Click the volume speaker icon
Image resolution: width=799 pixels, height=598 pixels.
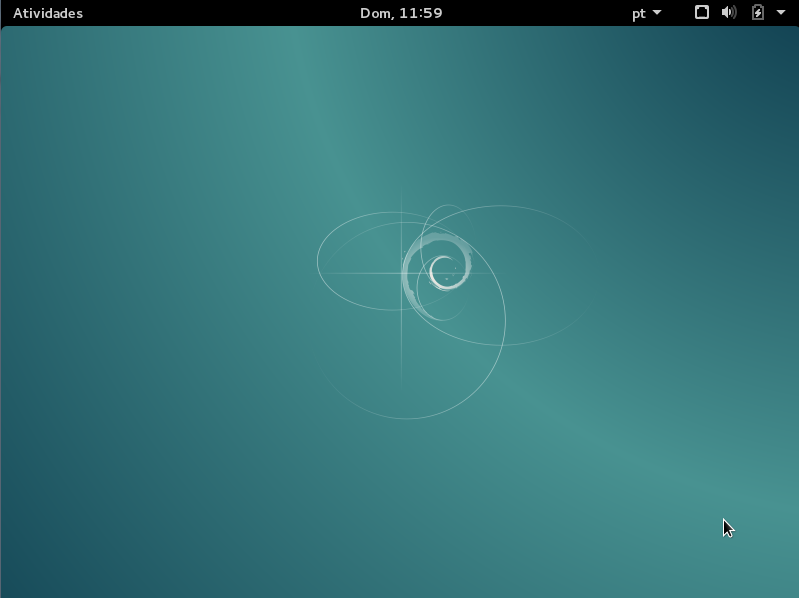coord(729,12)
